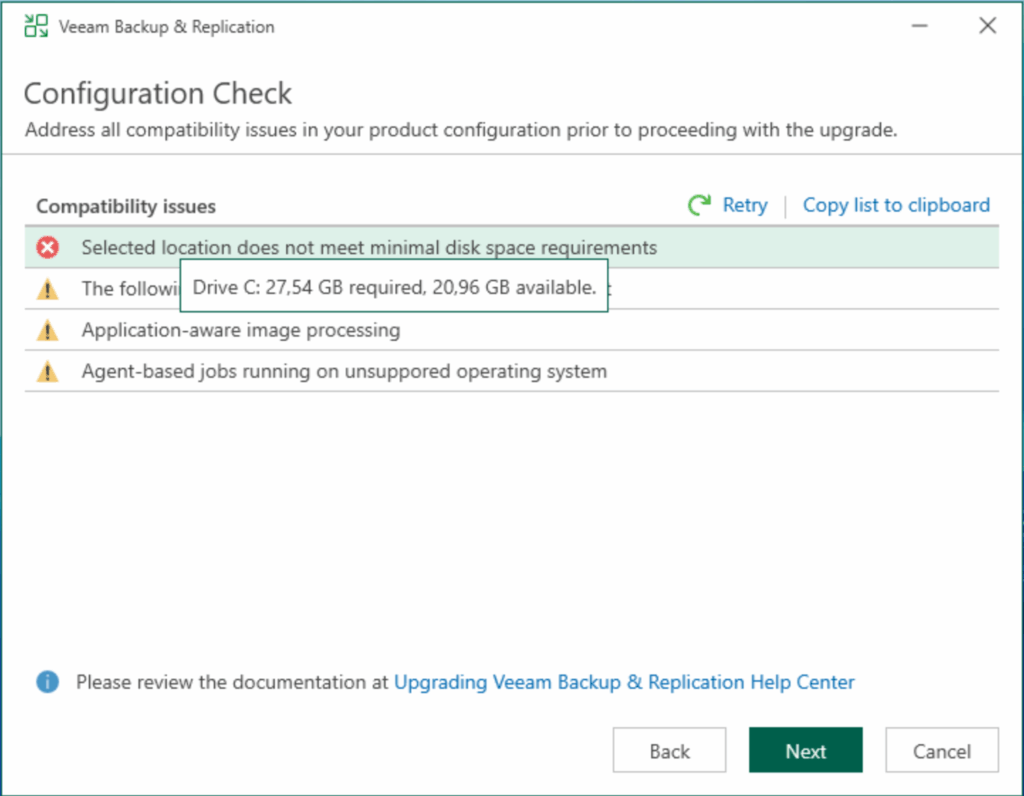
Task: Click the Compatibility issues list header
Action: point(126,206)
